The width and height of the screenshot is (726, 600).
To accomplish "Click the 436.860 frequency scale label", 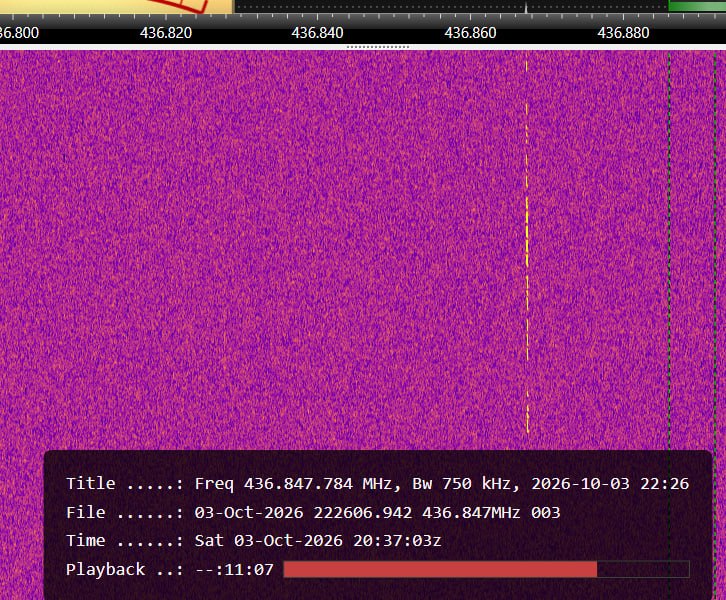I will coord(470,33).
